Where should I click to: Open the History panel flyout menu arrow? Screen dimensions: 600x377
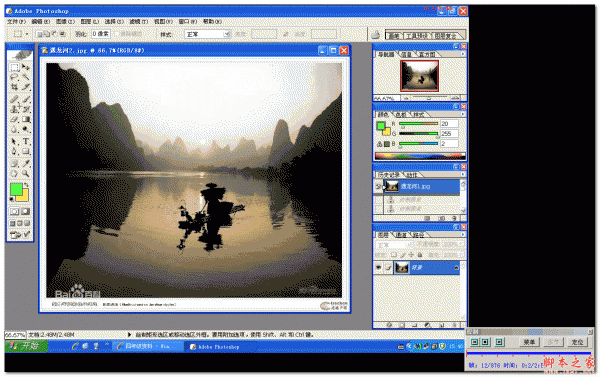463,174
